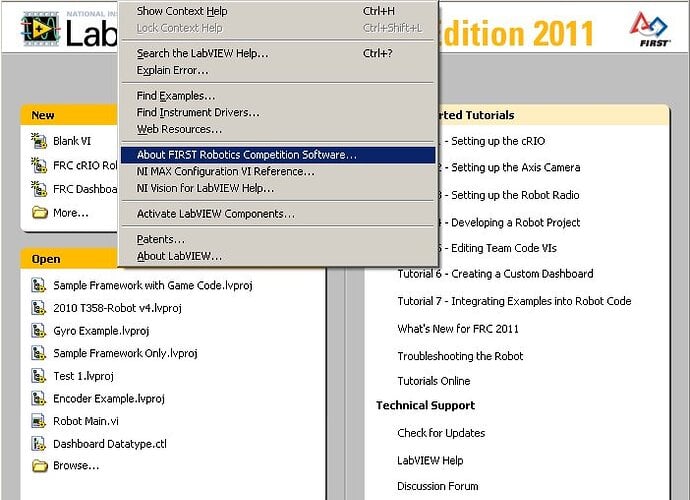
Task: Choose NI Vision for LabVIEW Help...
Action: [278, 188]
